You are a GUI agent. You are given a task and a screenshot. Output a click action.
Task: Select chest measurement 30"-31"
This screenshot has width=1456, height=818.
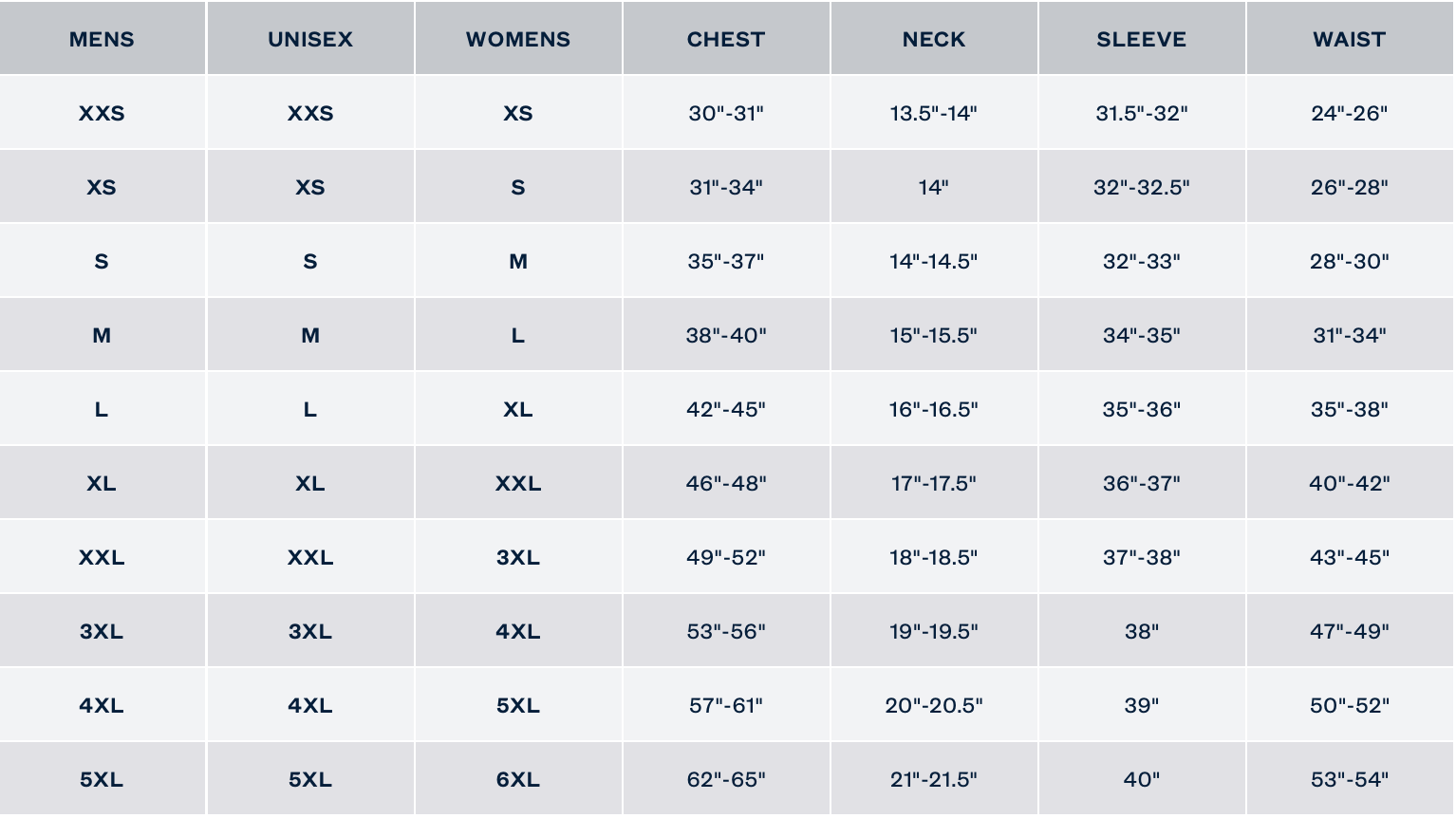(x=726, y=113)
